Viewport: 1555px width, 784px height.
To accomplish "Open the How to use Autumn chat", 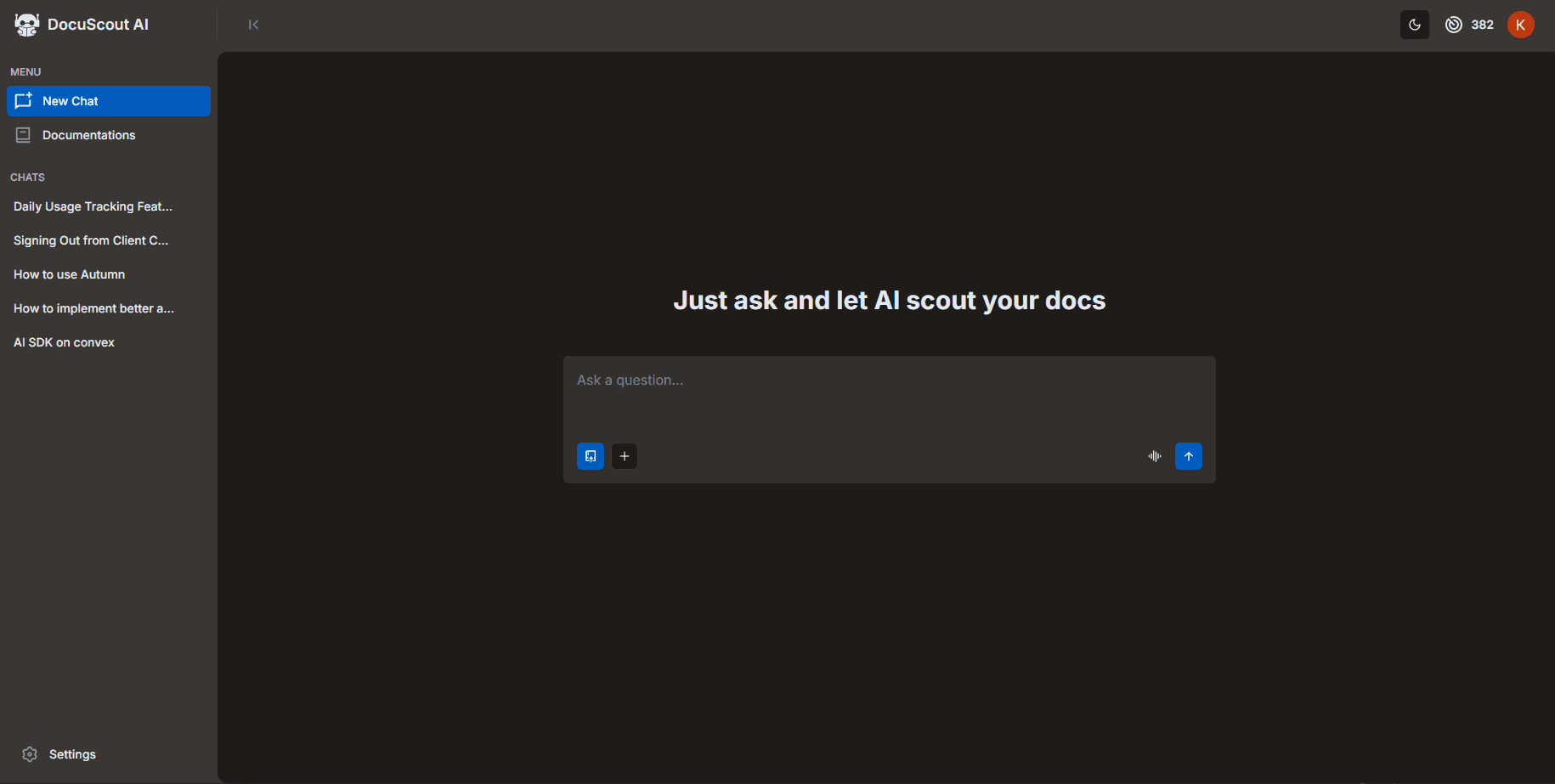I will coord(69,274).
